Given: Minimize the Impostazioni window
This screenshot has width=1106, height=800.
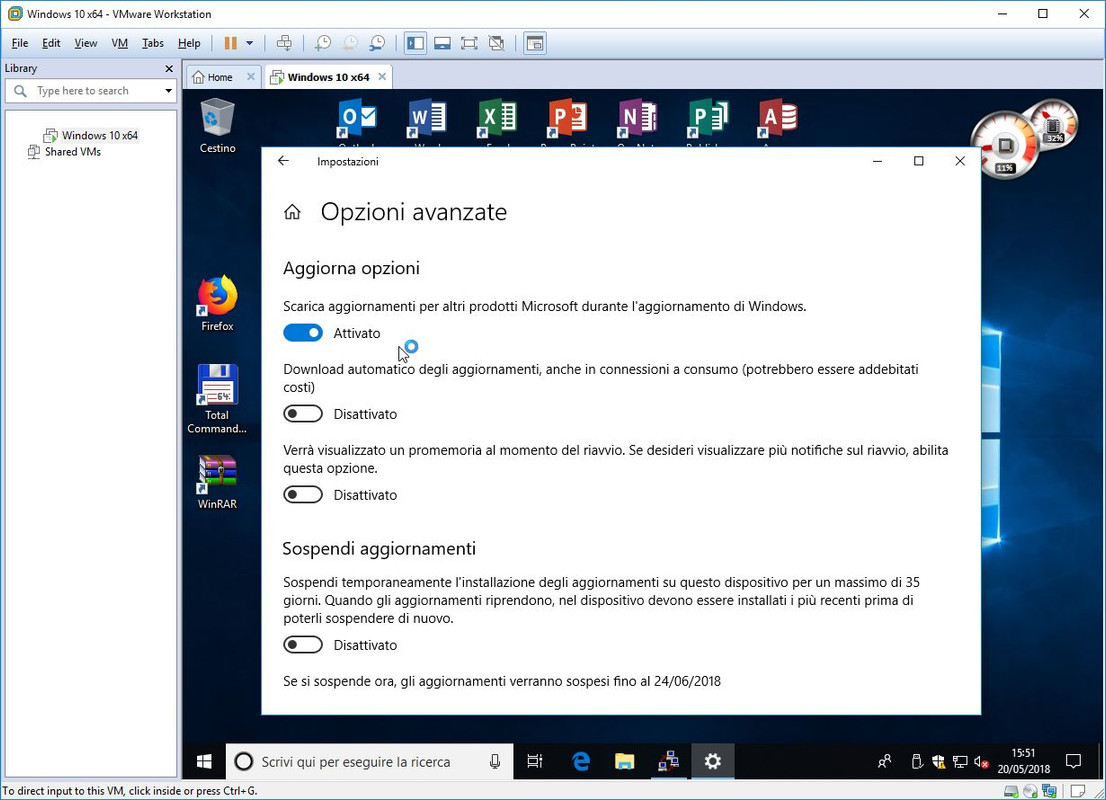Looking at the screenshot, I should (x=877, y=161).
